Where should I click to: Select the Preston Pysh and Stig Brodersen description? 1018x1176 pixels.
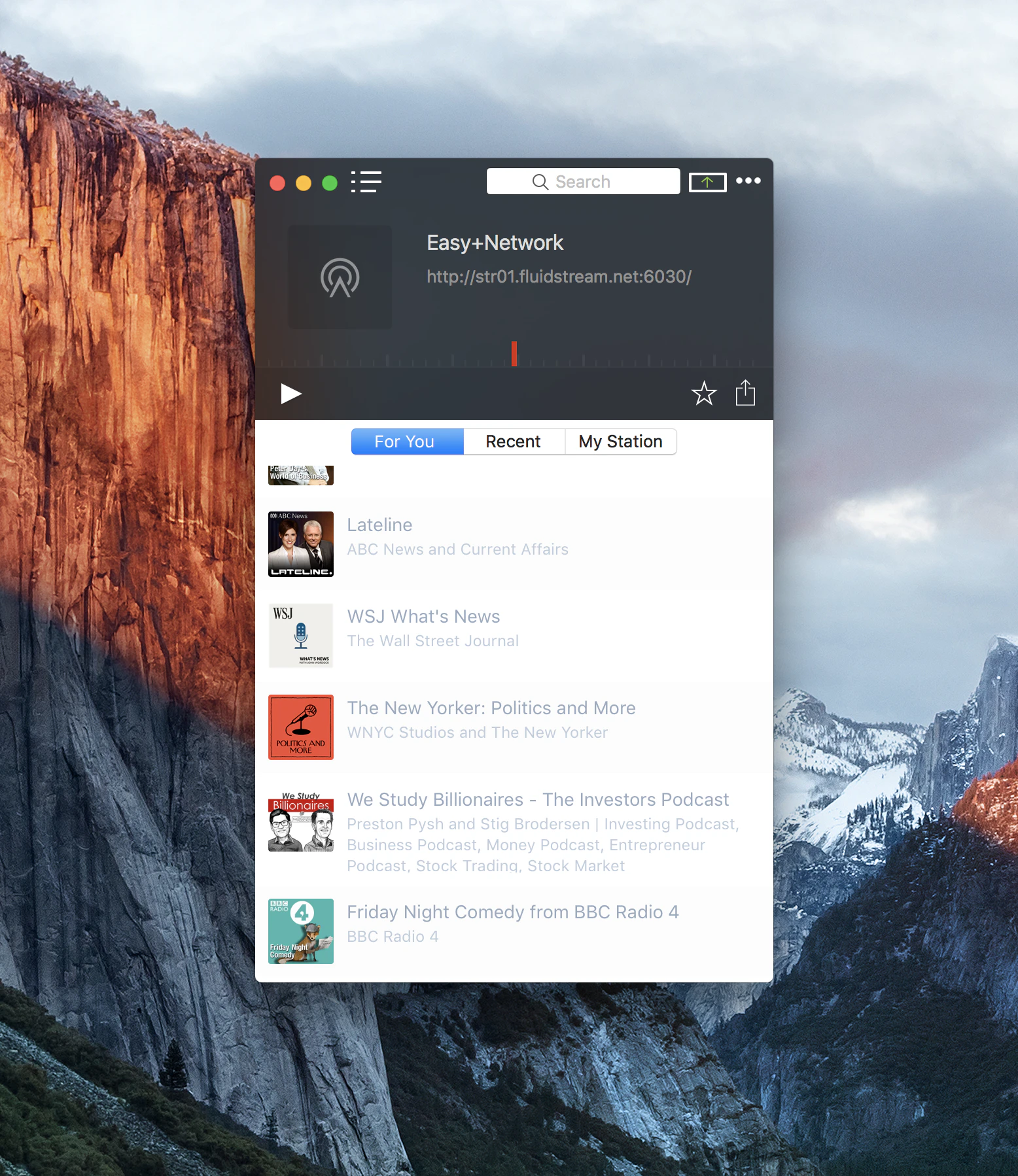pyautogui.click(x=543, y=845)
